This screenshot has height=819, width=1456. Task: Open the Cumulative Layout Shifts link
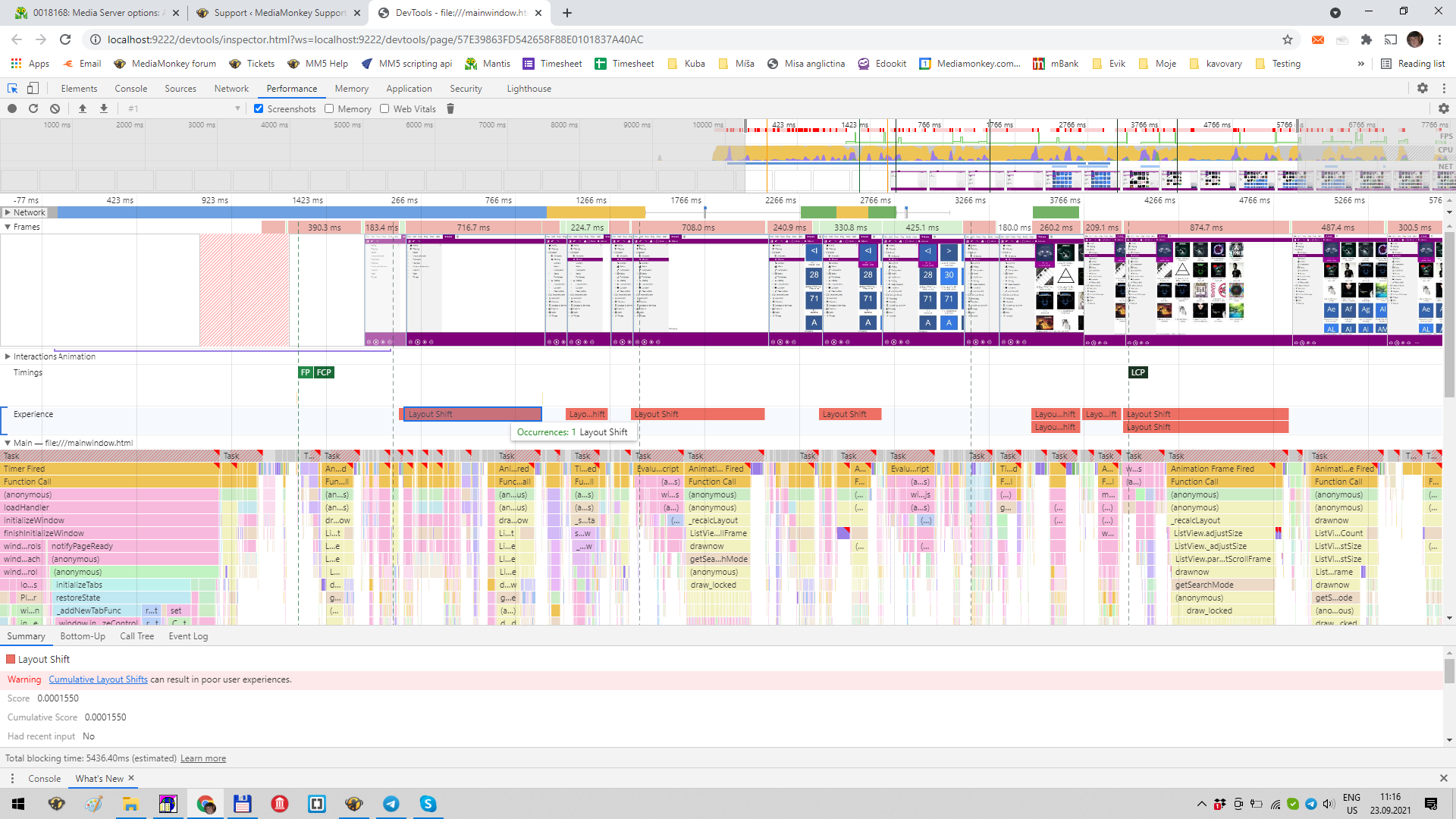(98, 679)
